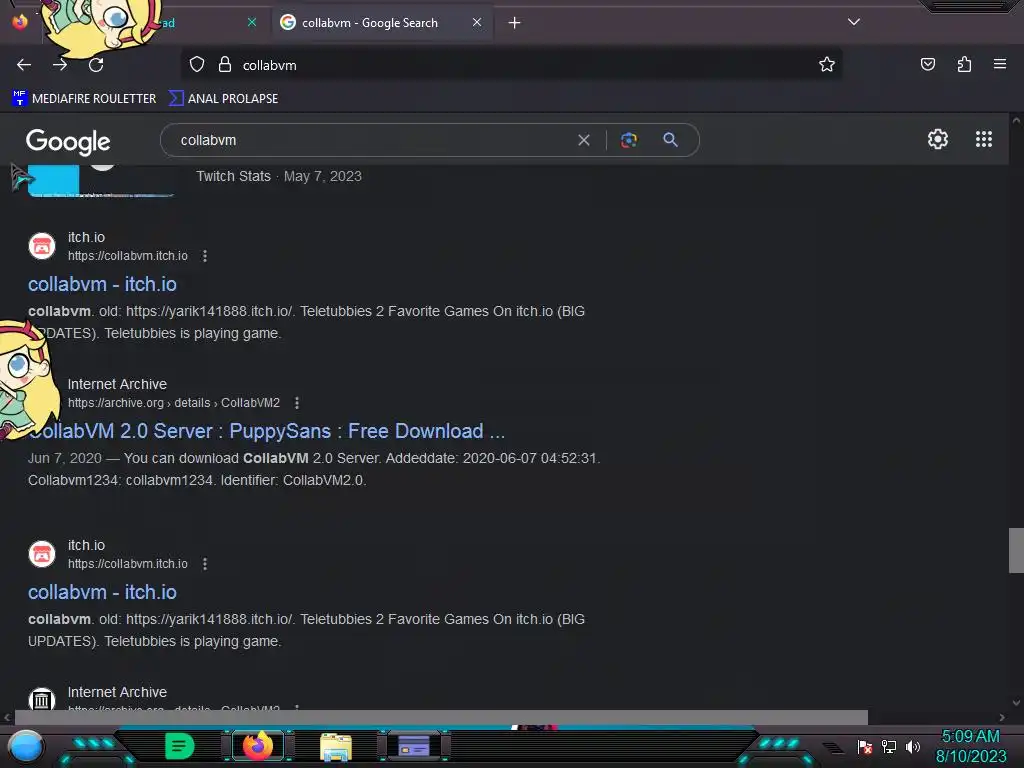Open a new tab with the plus button
The image size is (1024, 768).
(515, 23)
